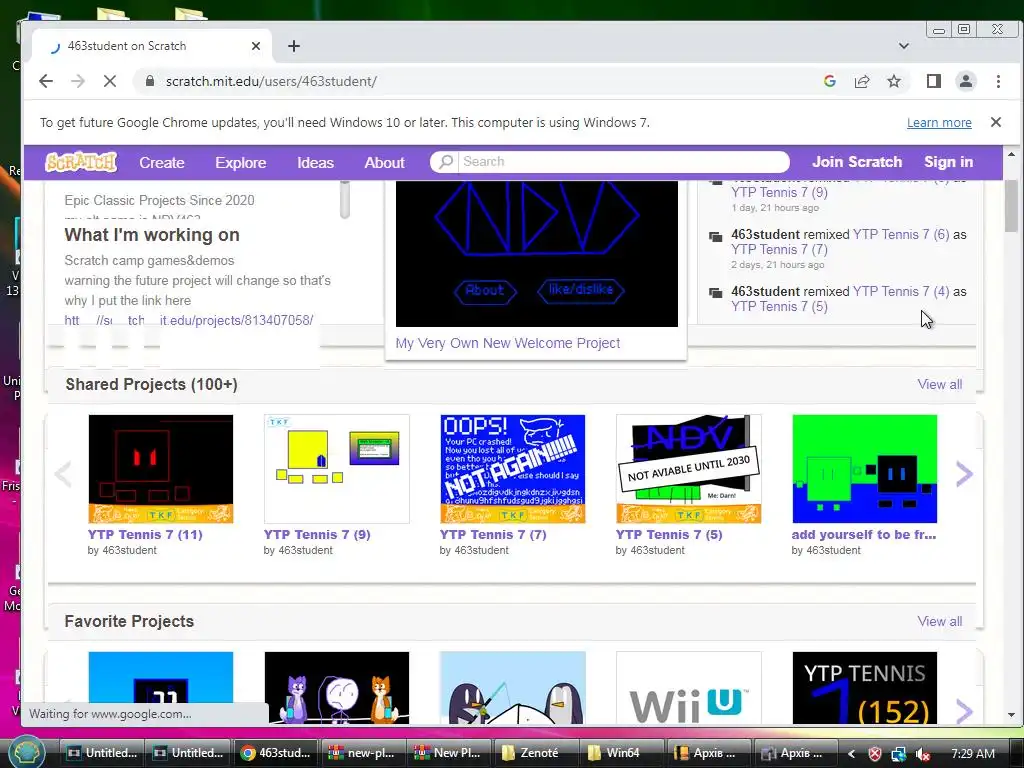Click Sign in
The image size is (1024, 768).
(x=948, y=162)
